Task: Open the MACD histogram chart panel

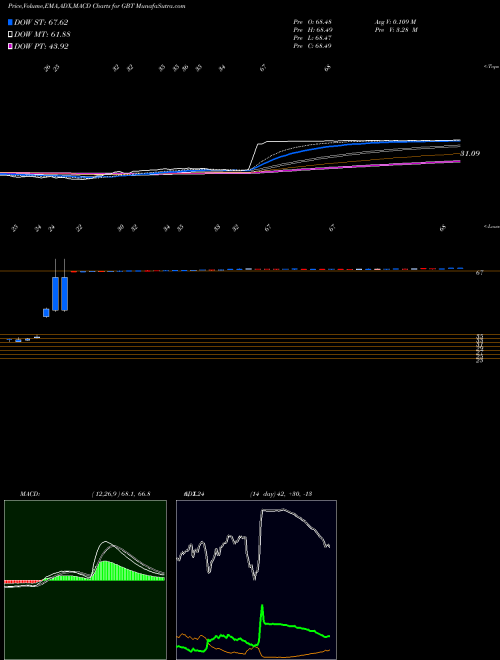Action: click(85, 580)
